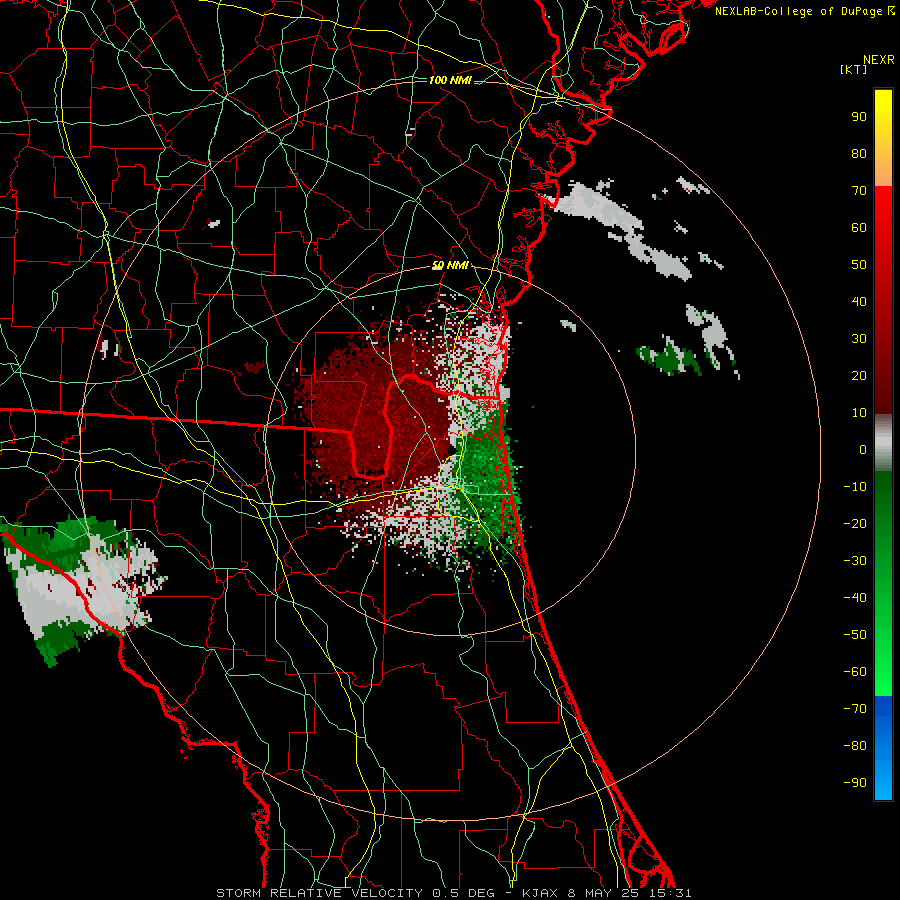Click the 50 NMI range ring label
This screenshot has width=900, height=900.
tap(450, 265)
